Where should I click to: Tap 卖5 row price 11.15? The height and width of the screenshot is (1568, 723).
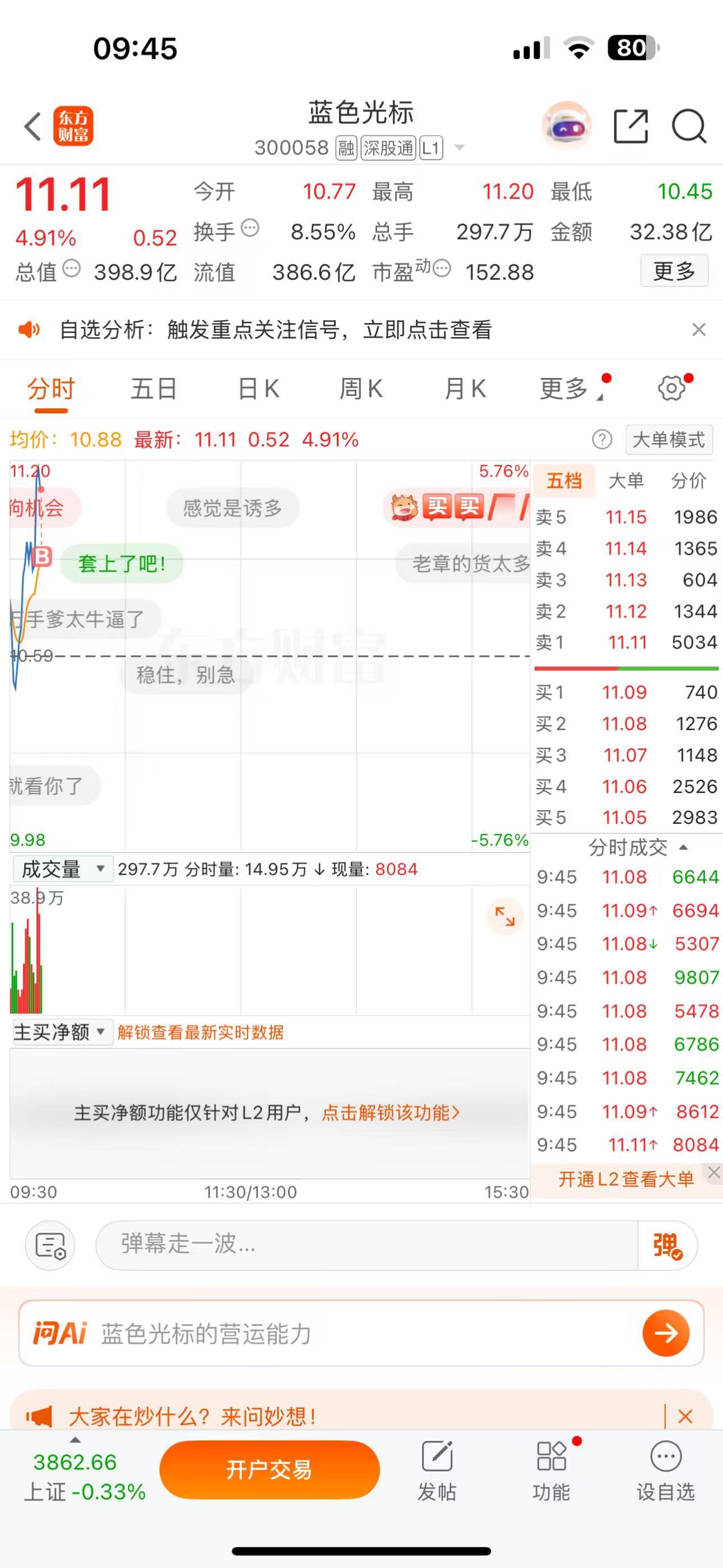coord(625,518)
